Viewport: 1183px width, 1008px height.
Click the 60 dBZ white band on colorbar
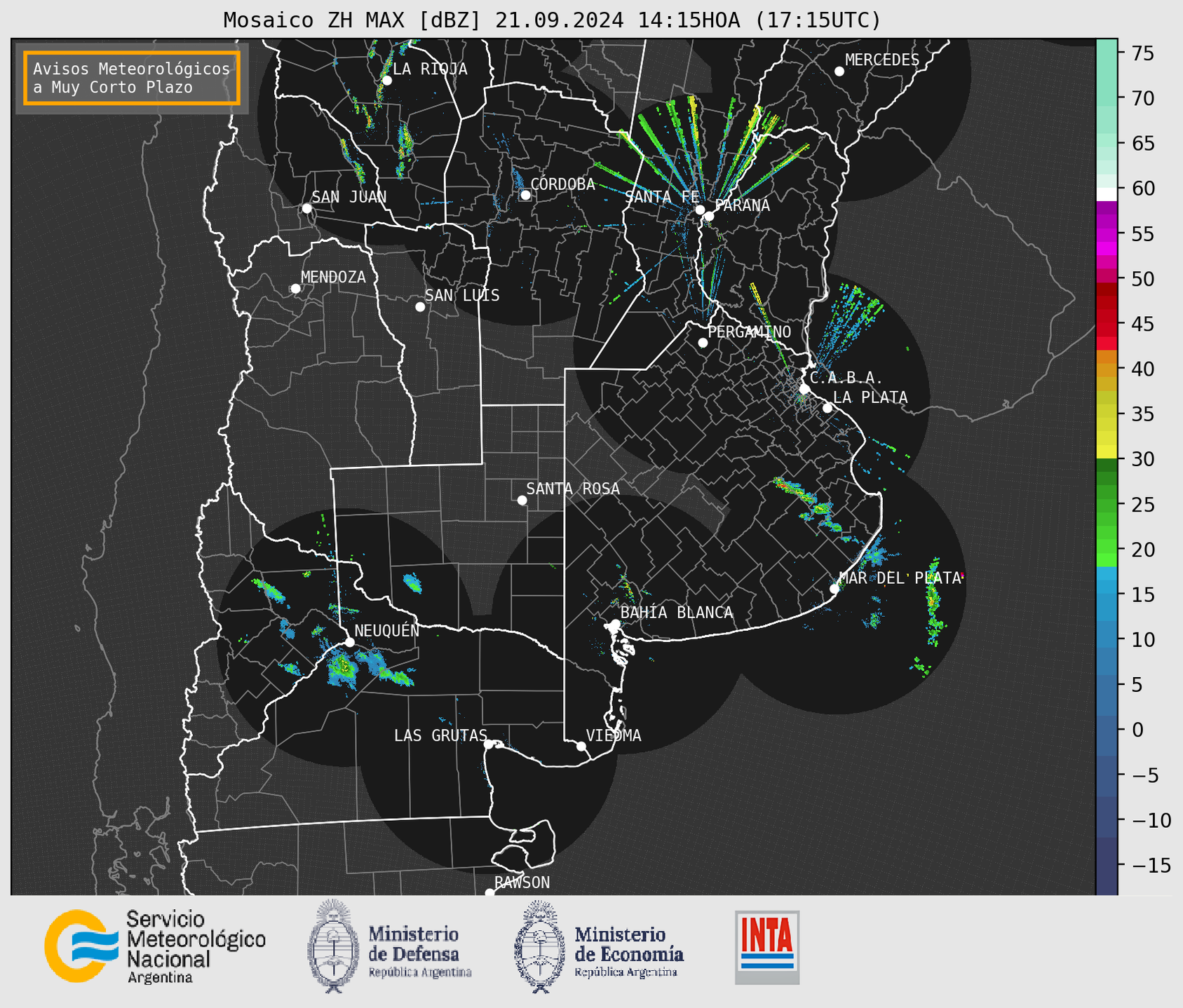click(x=1107, y=194)
